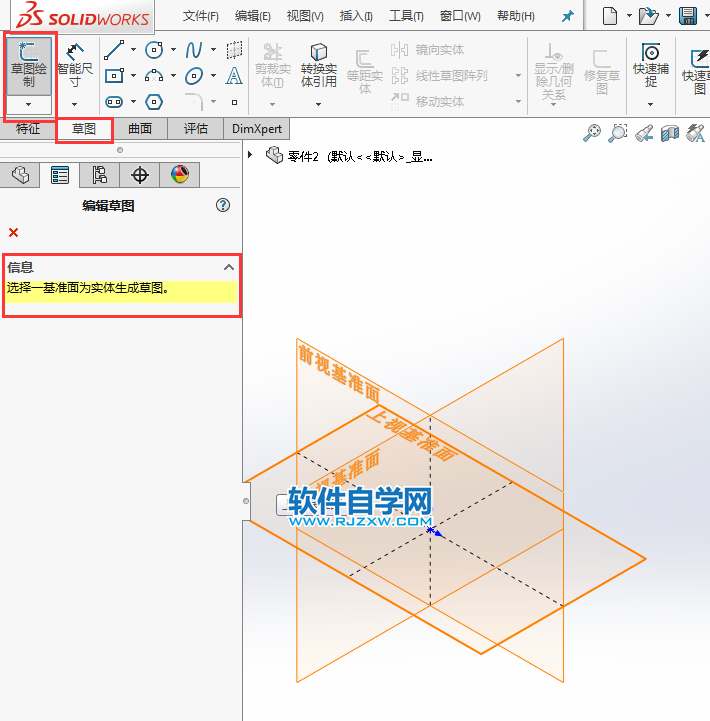Click Convert Entities (转换实体引用)
This screenshot has width=710, height=721.
pyautogui.click(x=319, y=65)
